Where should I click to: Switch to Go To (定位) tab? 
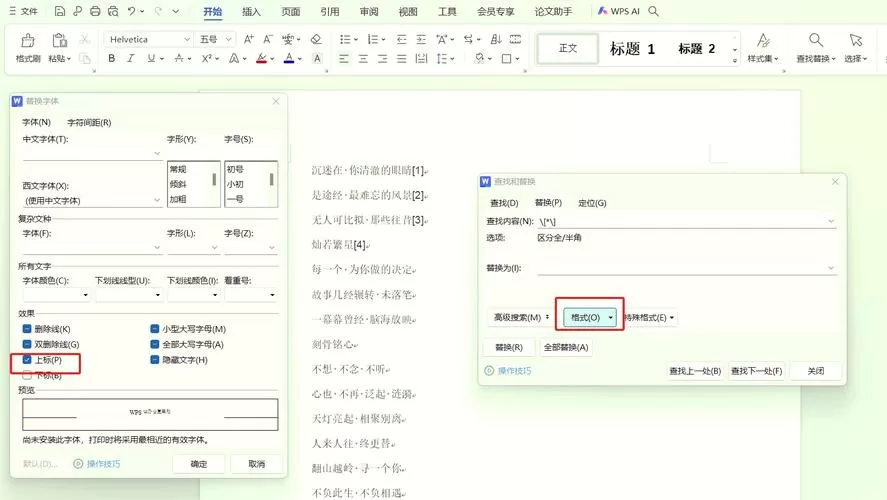(592, 202)
